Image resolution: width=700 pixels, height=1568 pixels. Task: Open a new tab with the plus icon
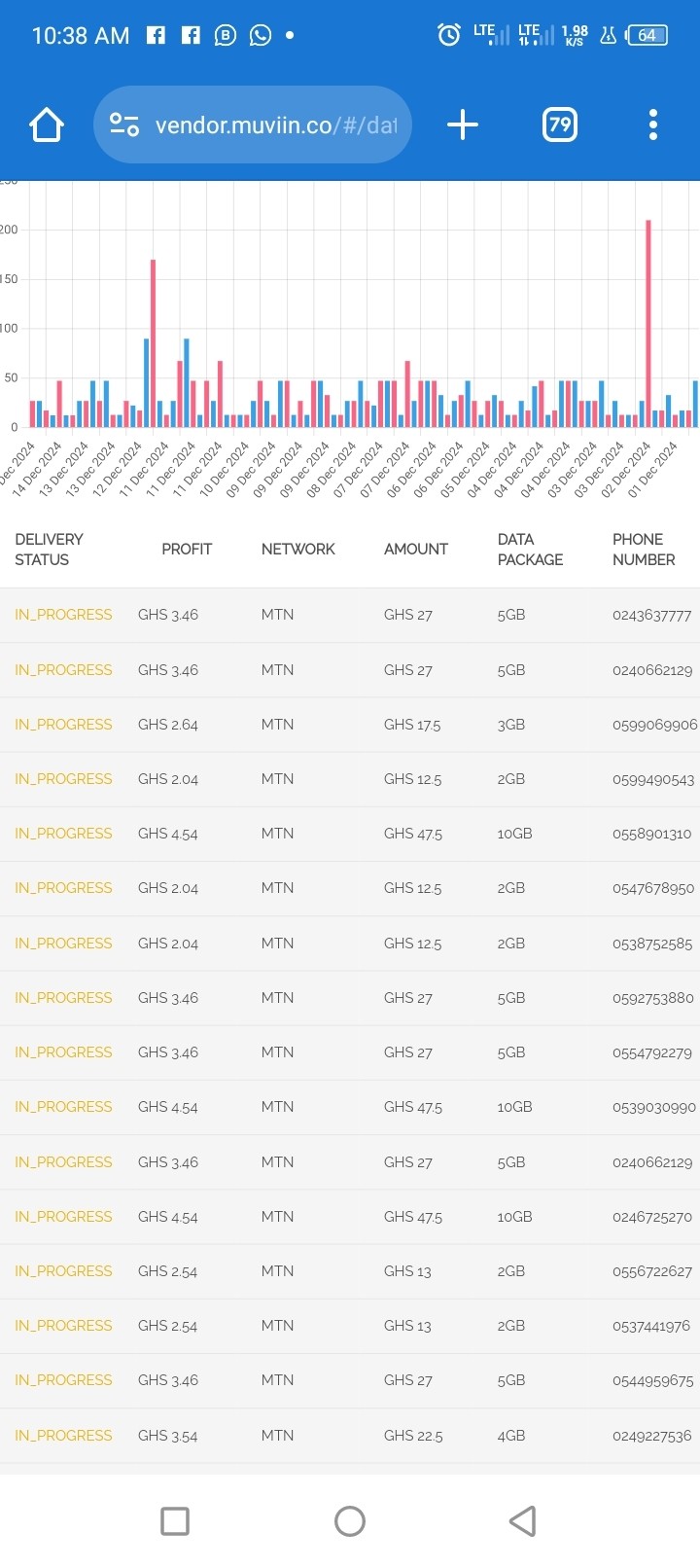(463, 125)
